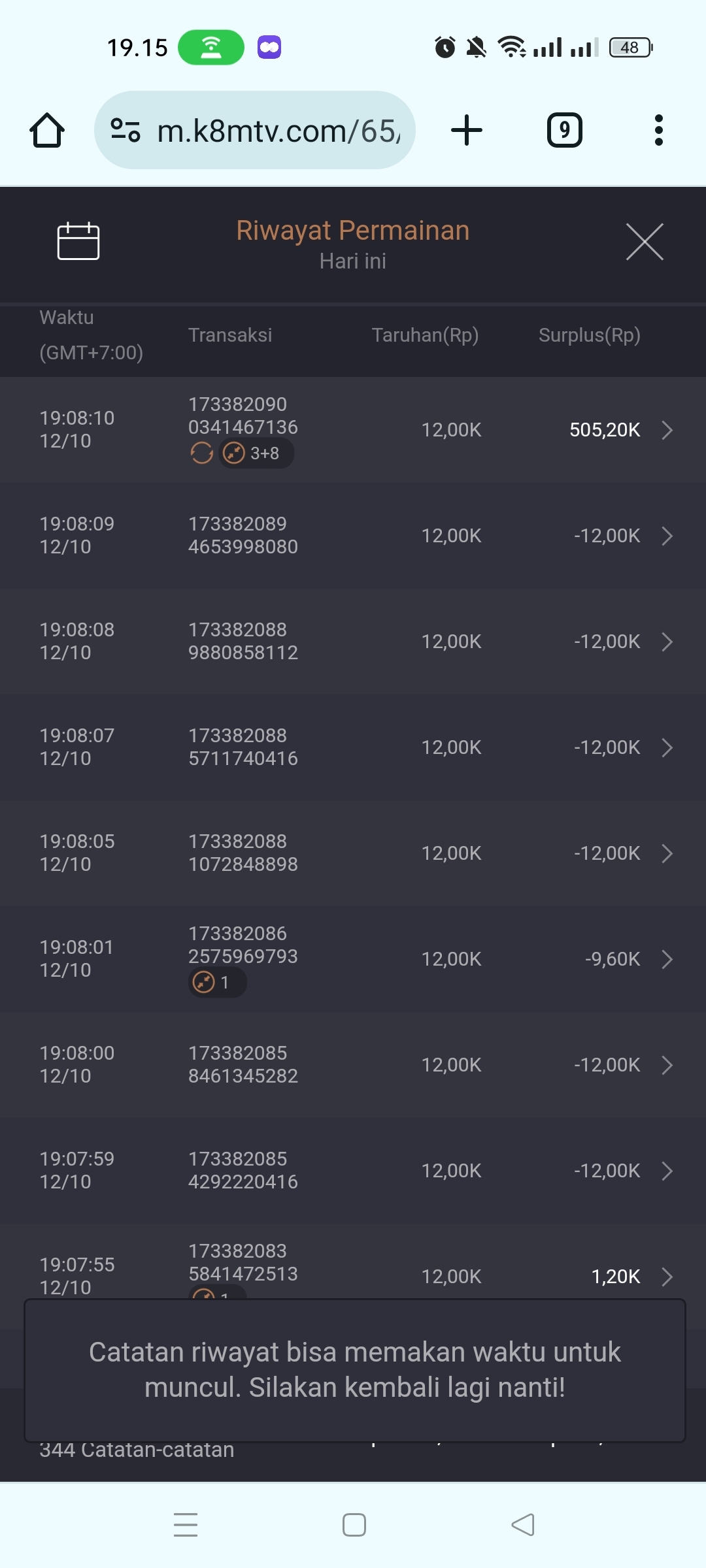The height and width of the screenshot is (1568, 706).
Task: Expand the 19:07:59 transaction row chevron
Action: coord(667,1171)
